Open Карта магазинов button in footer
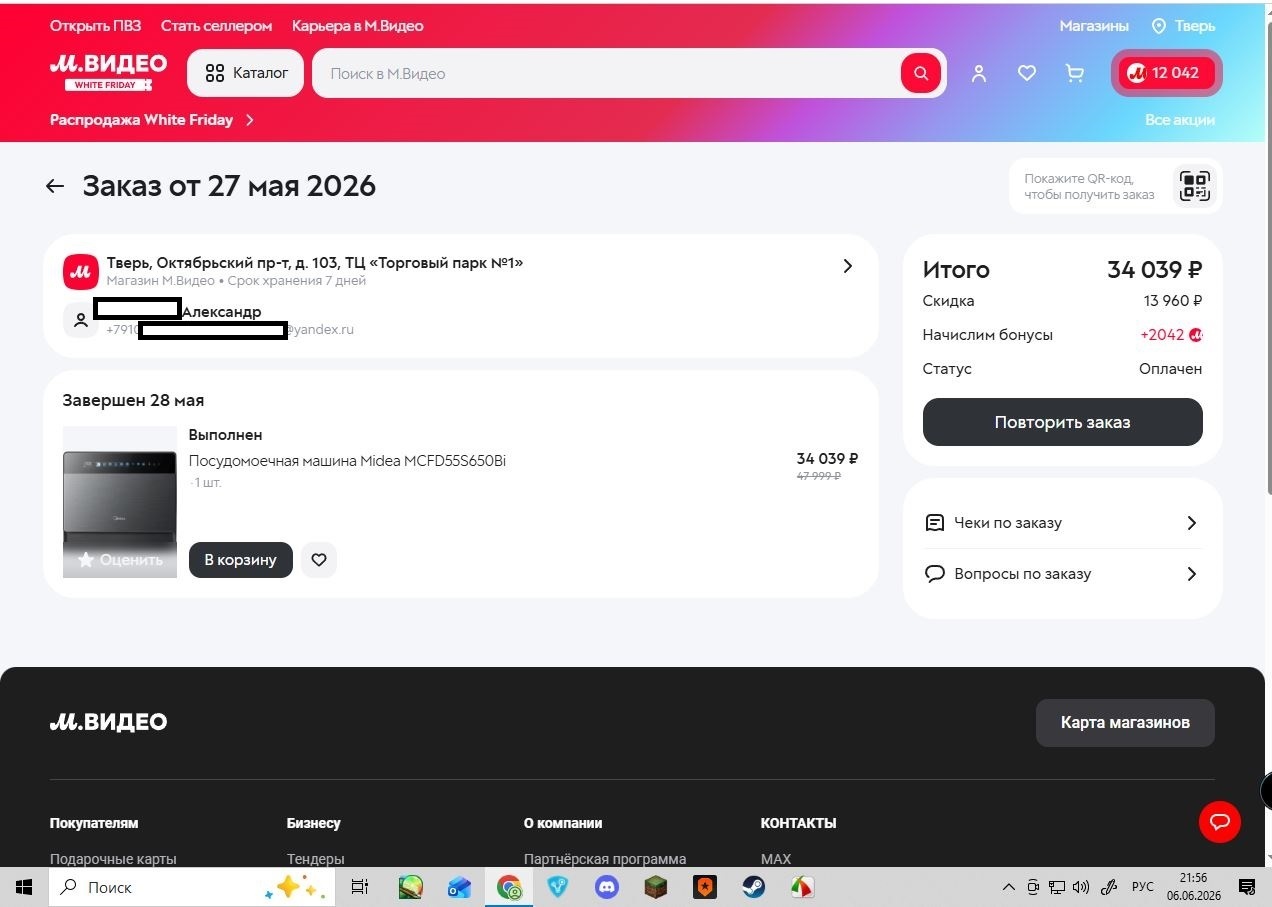The image size is (1272, 907). point(1125,722)
